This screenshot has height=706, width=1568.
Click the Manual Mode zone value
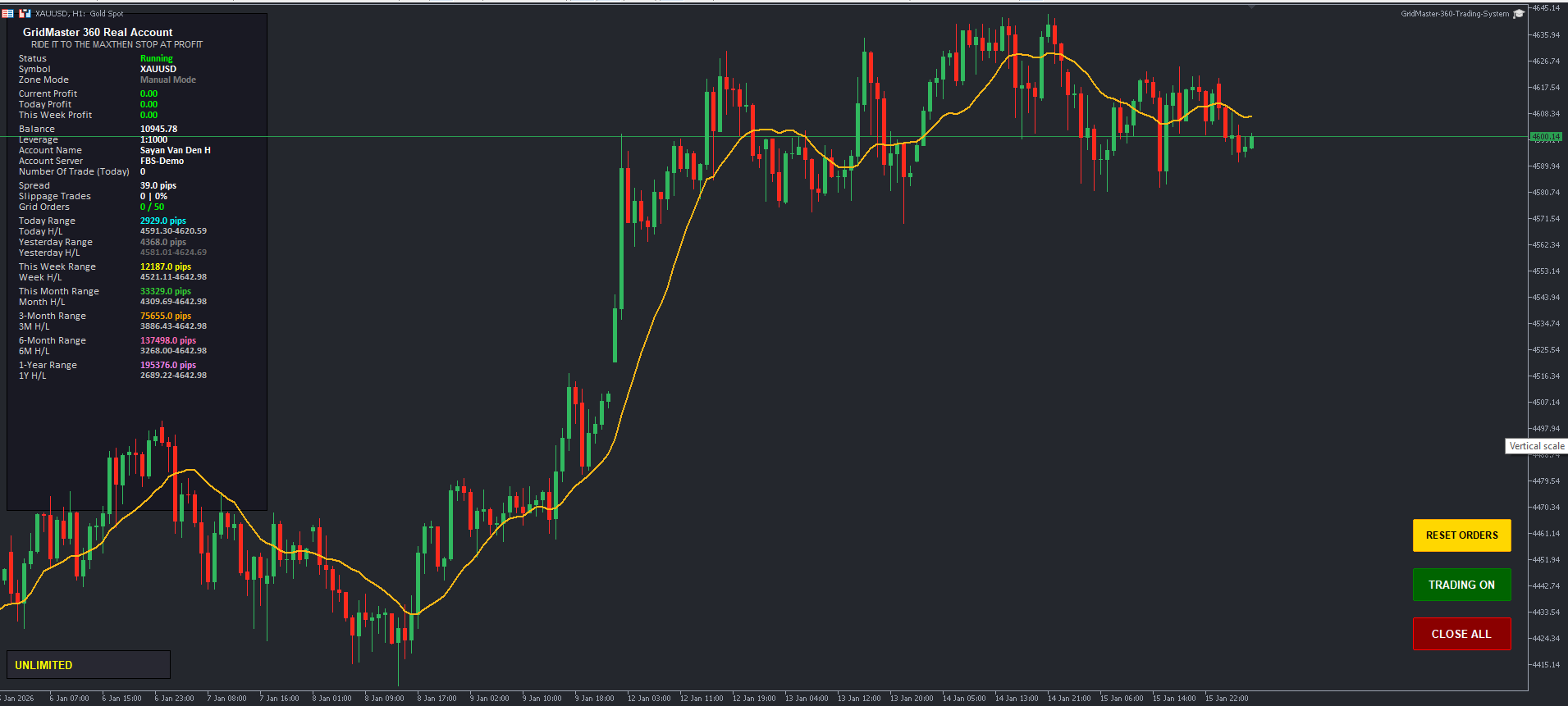pos(168,80)
